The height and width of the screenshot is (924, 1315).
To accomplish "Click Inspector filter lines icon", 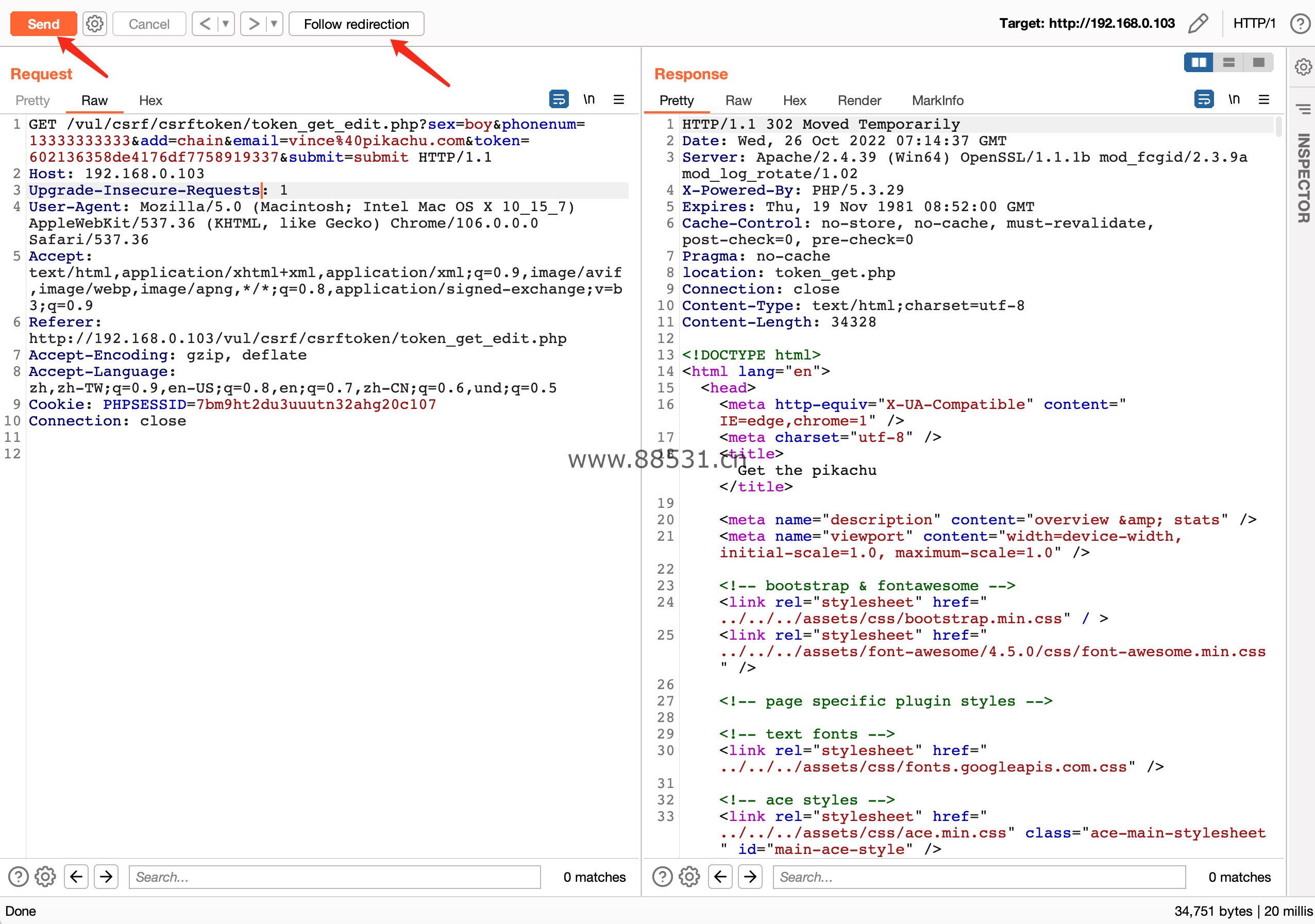I will tap(1303, 108).
